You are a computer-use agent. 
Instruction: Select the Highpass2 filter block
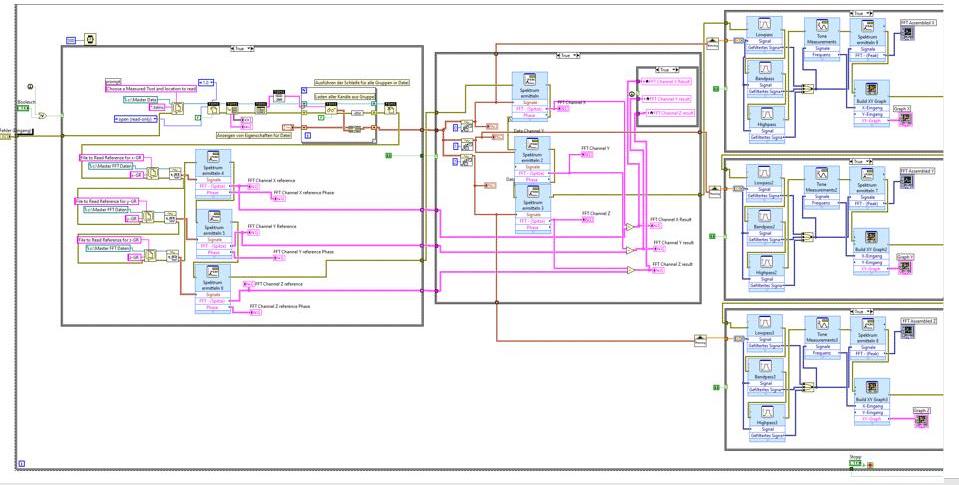pos(765,271)
